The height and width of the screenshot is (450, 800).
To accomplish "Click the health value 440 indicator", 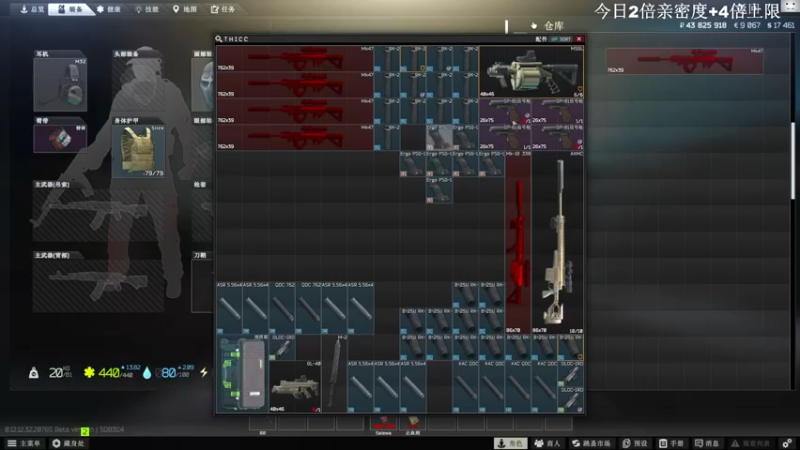I will coord(109,373).
